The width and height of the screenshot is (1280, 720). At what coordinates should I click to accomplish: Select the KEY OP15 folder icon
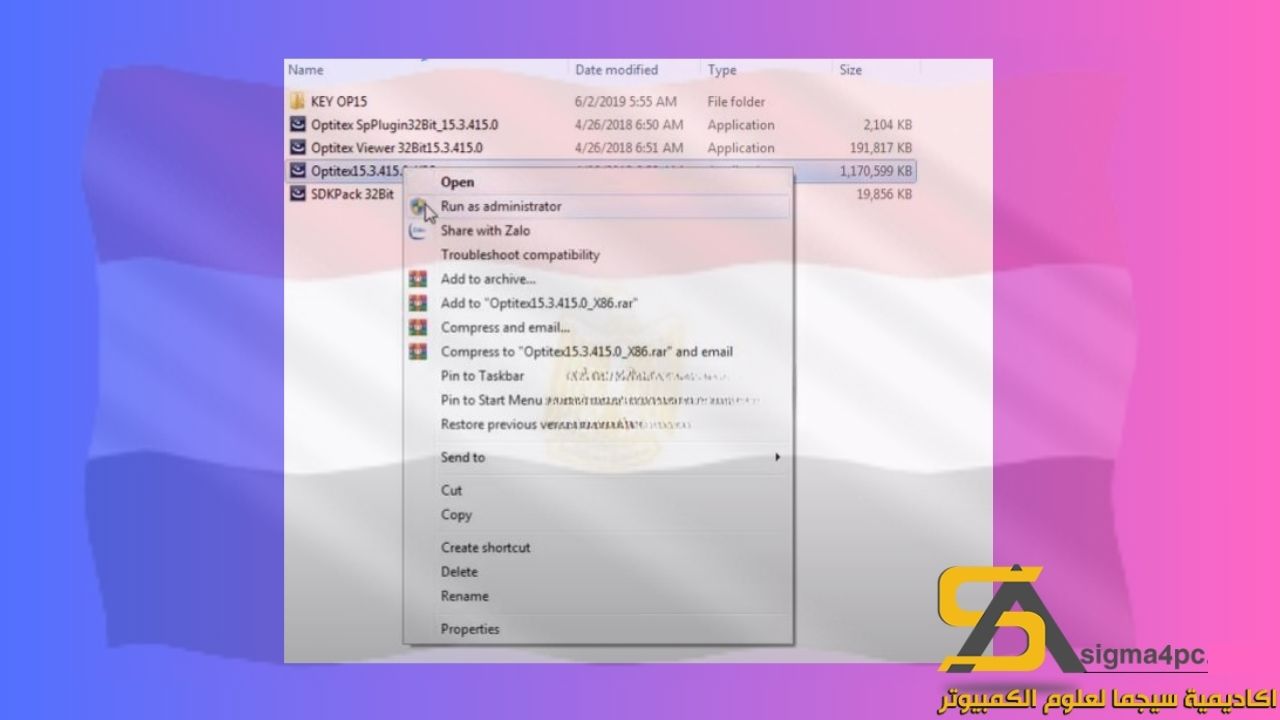[x=297, y=102]
